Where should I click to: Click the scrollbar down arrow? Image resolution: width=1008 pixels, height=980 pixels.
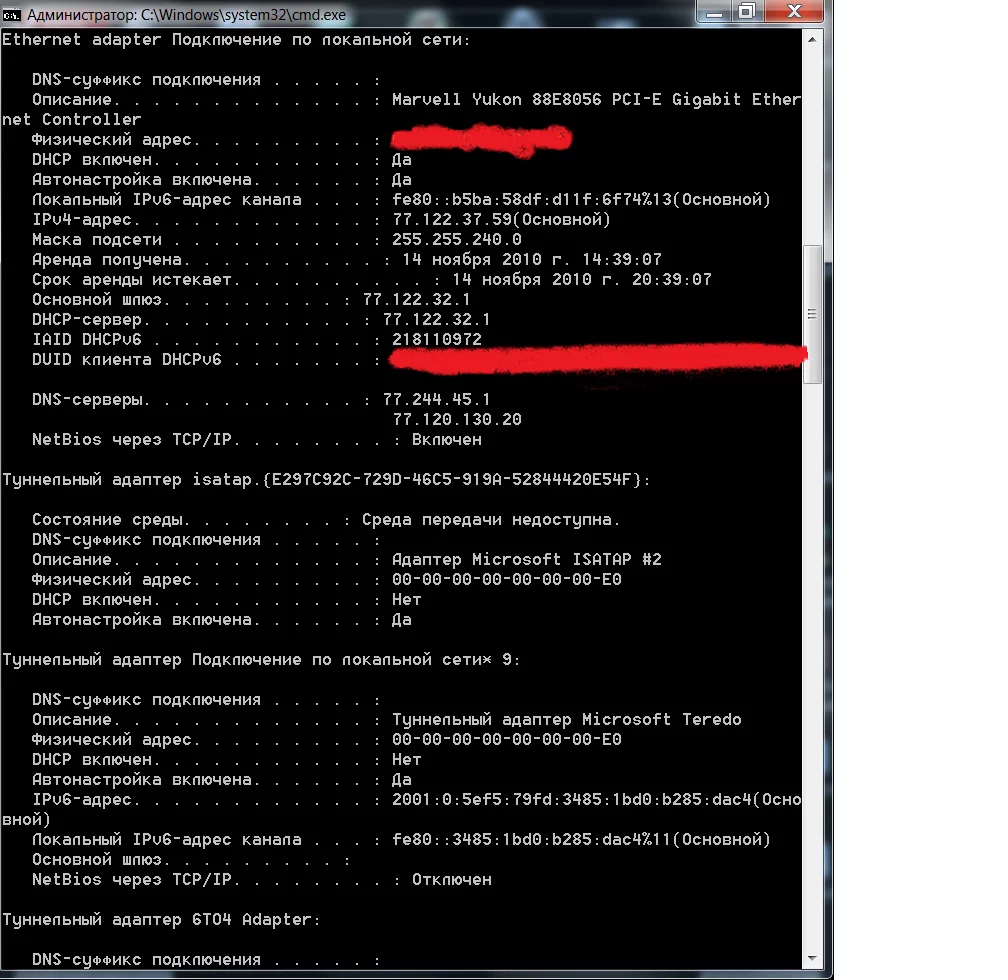pyautogui.click(x=813, y=959)
